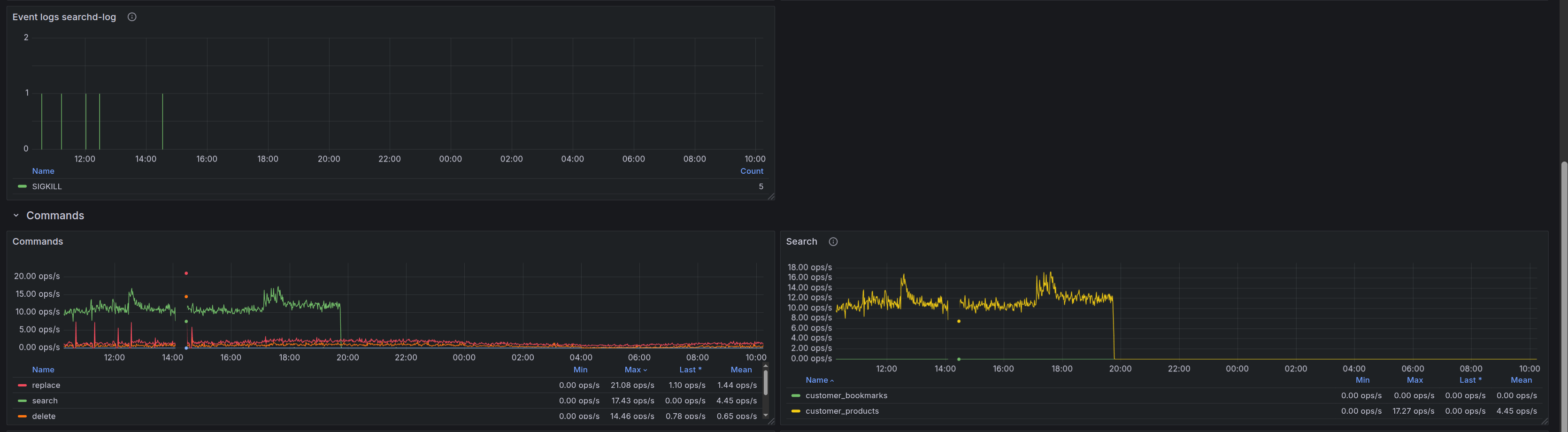Click info icon beside Event logs searchd-log title

pyautogui.click(x=131, y=17)
